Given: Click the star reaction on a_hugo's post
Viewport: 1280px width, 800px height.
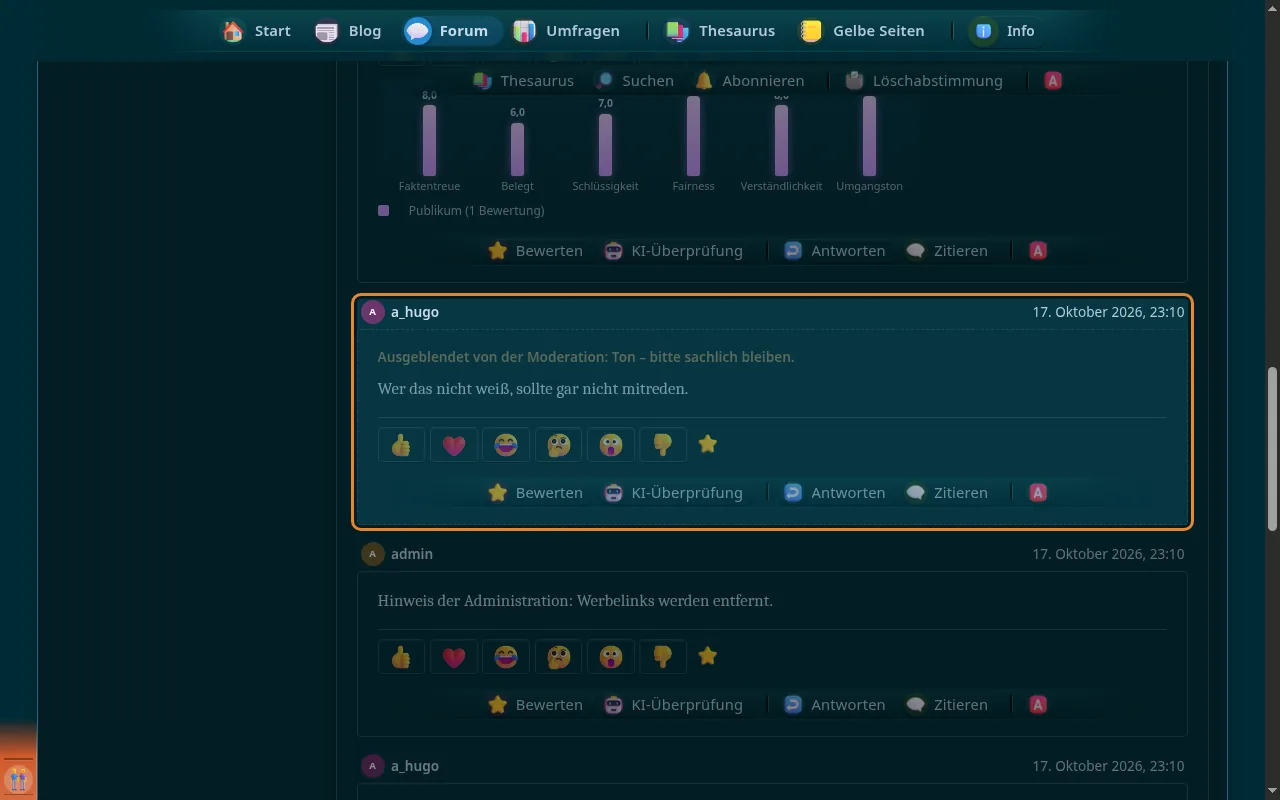Looking at the screenshot, I should 708,444.
